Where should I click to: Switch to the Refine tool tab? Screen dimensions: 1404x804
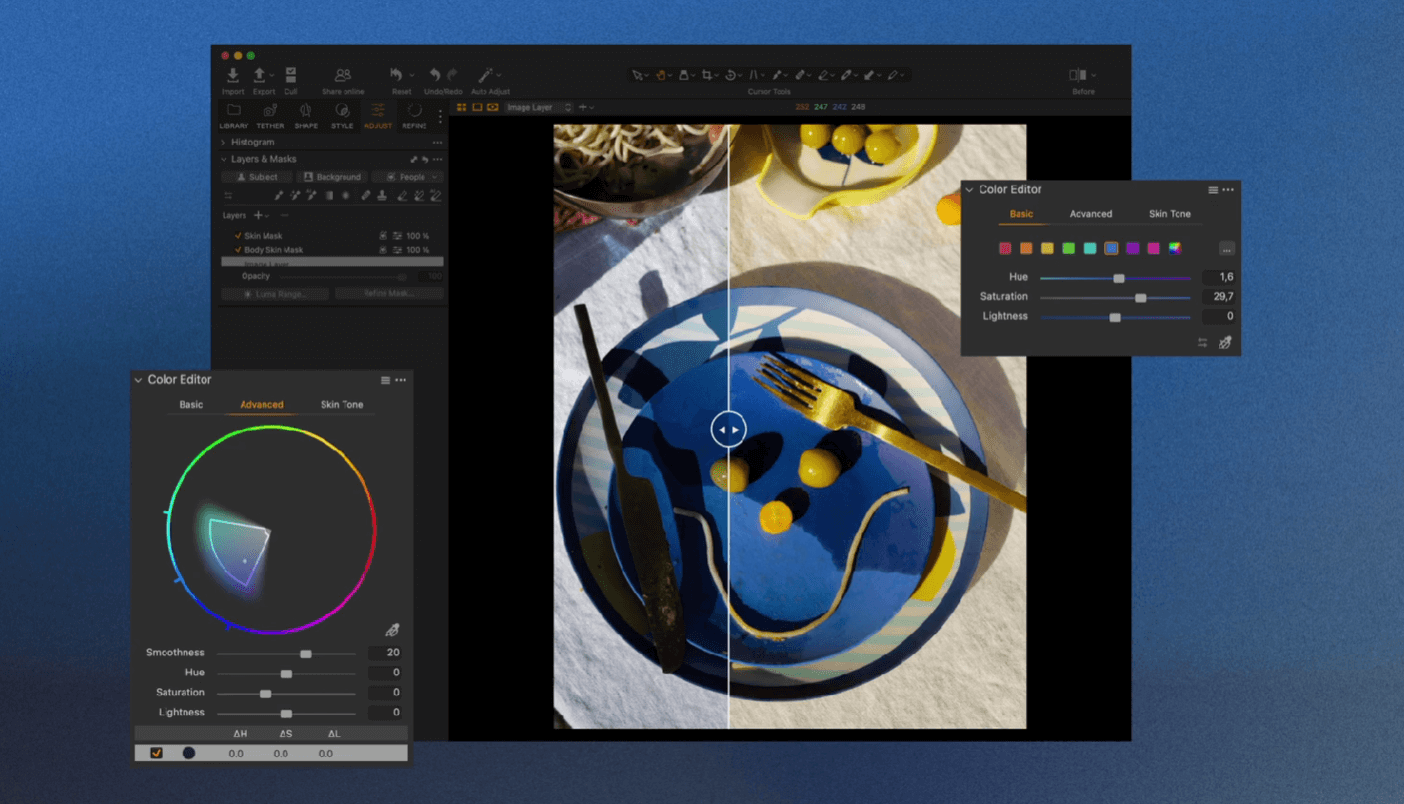coord(414,116)
